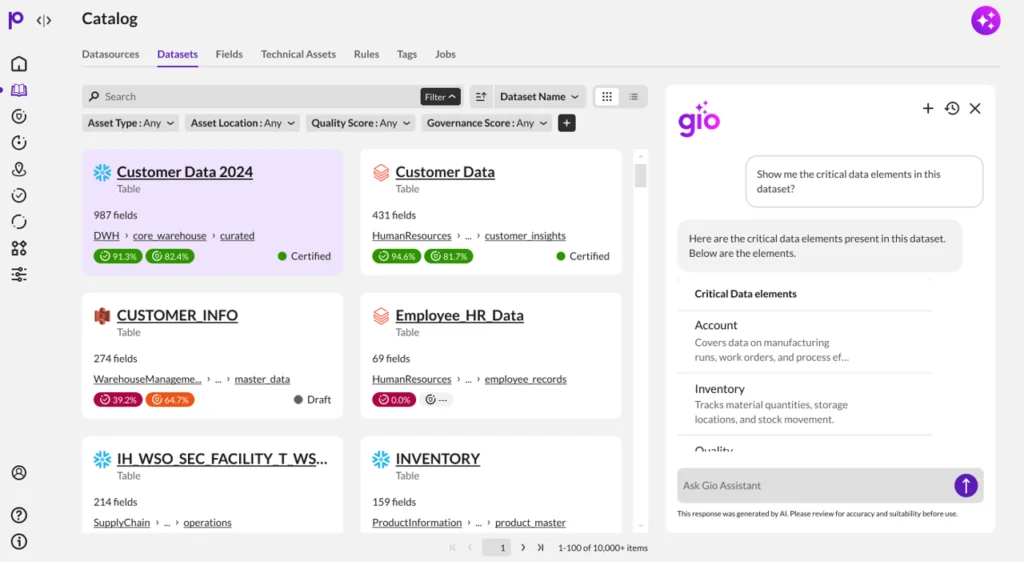The height and width of the screenshot is (562, 1024).
Task: Click the sparkle AI assistant button top right
Action: (x=985, y=20)
